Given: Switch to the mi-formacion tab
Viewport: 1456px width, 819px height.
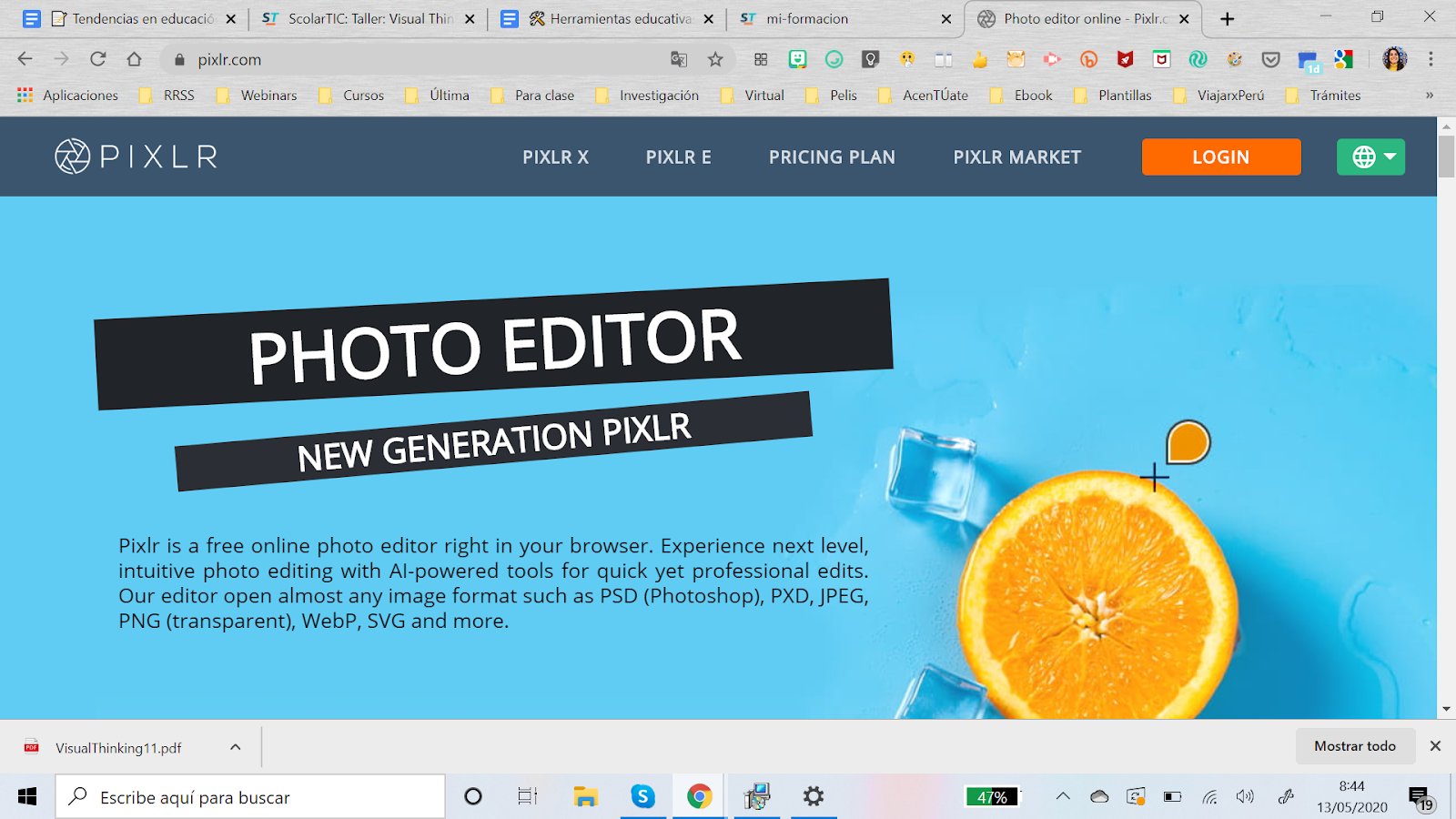Looking at the screenshot, I should (x=844, y=18).
